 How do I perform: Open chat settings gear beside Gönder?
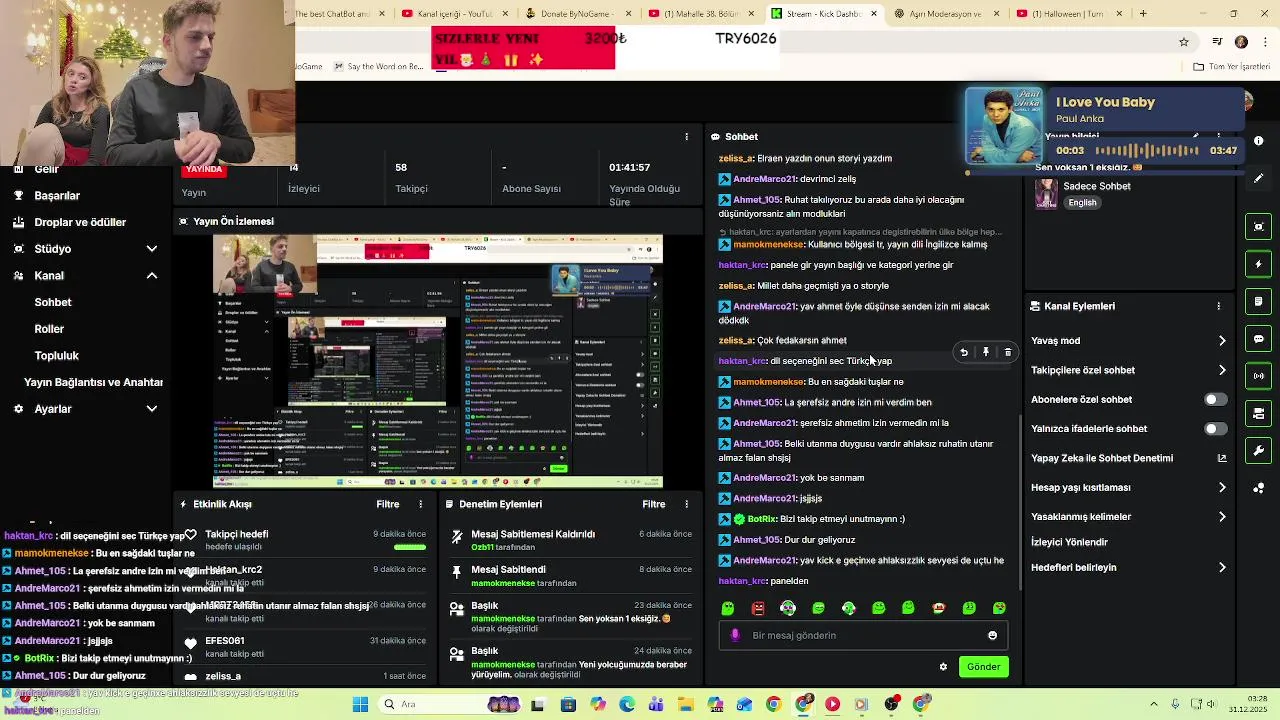tap(943, 667)
